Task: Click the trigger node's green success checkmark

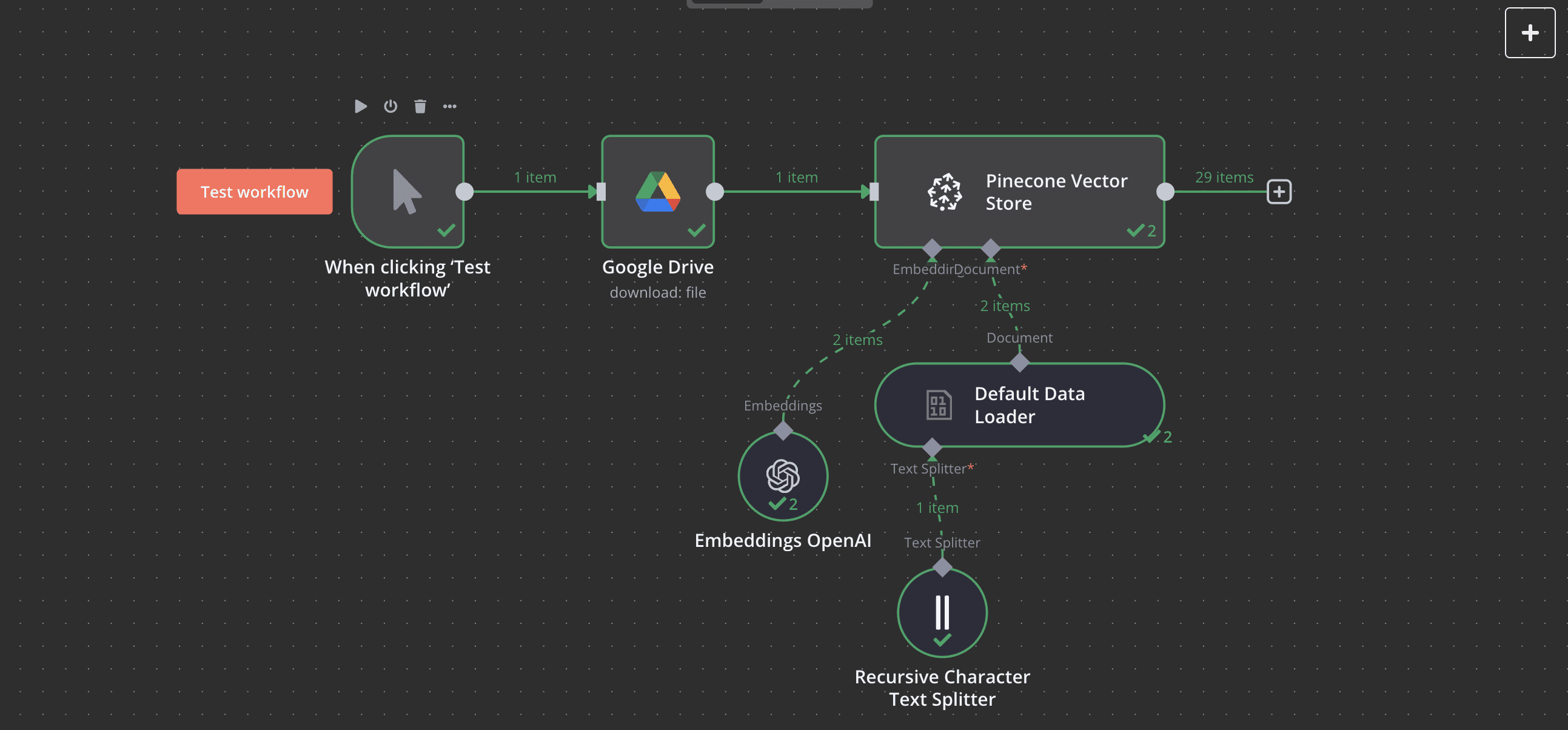Action: [446, 230]
